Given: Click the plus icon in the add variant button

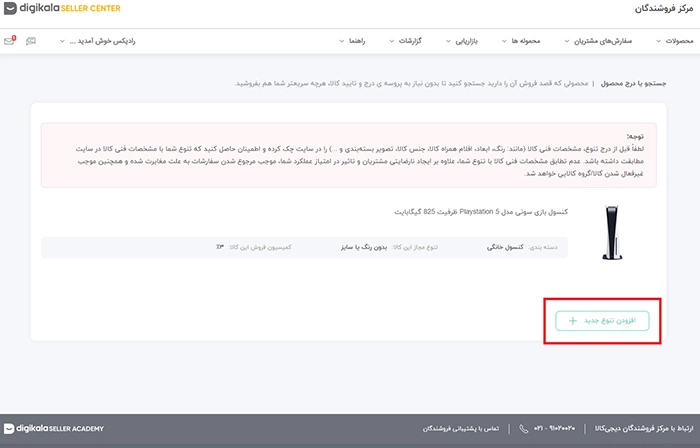Looking at the screenshot, I should tap(571, 321).
